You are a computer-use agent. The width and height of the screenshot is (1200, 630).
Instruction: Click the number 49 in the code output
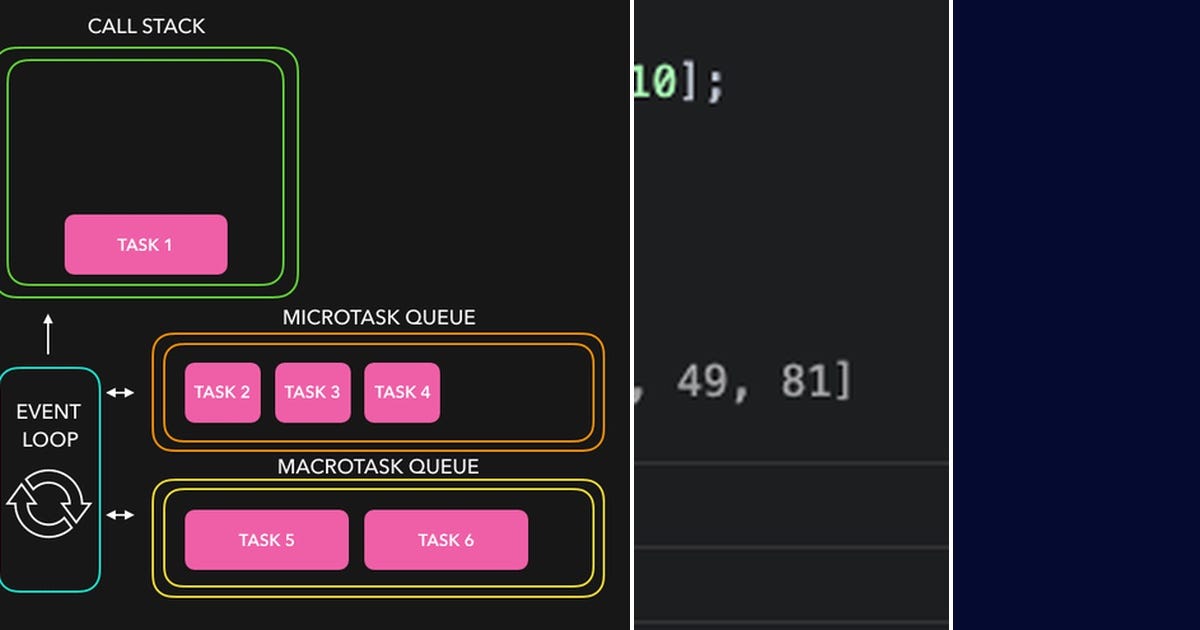(x=701, y=381)
